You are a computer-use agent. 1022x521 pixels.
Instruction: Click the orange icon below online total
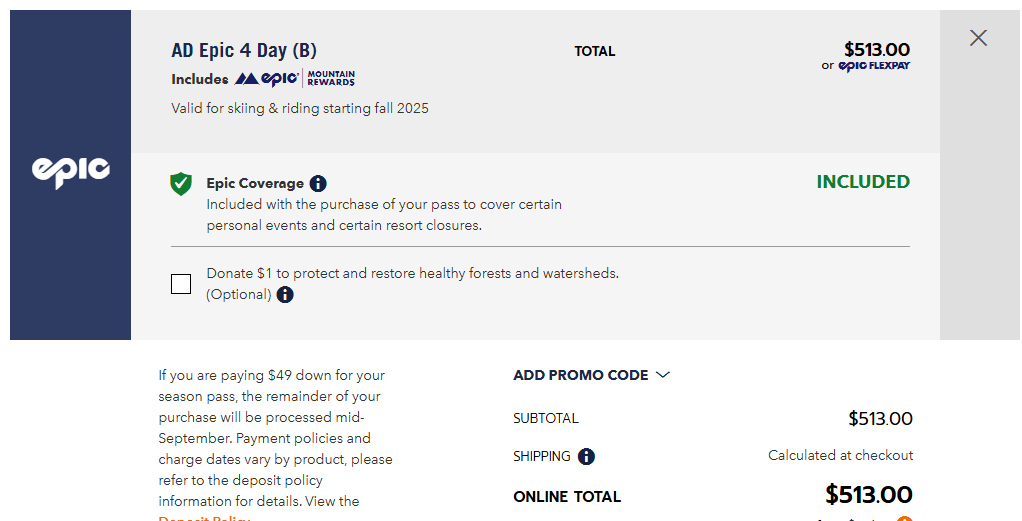(x=904, y=518)
